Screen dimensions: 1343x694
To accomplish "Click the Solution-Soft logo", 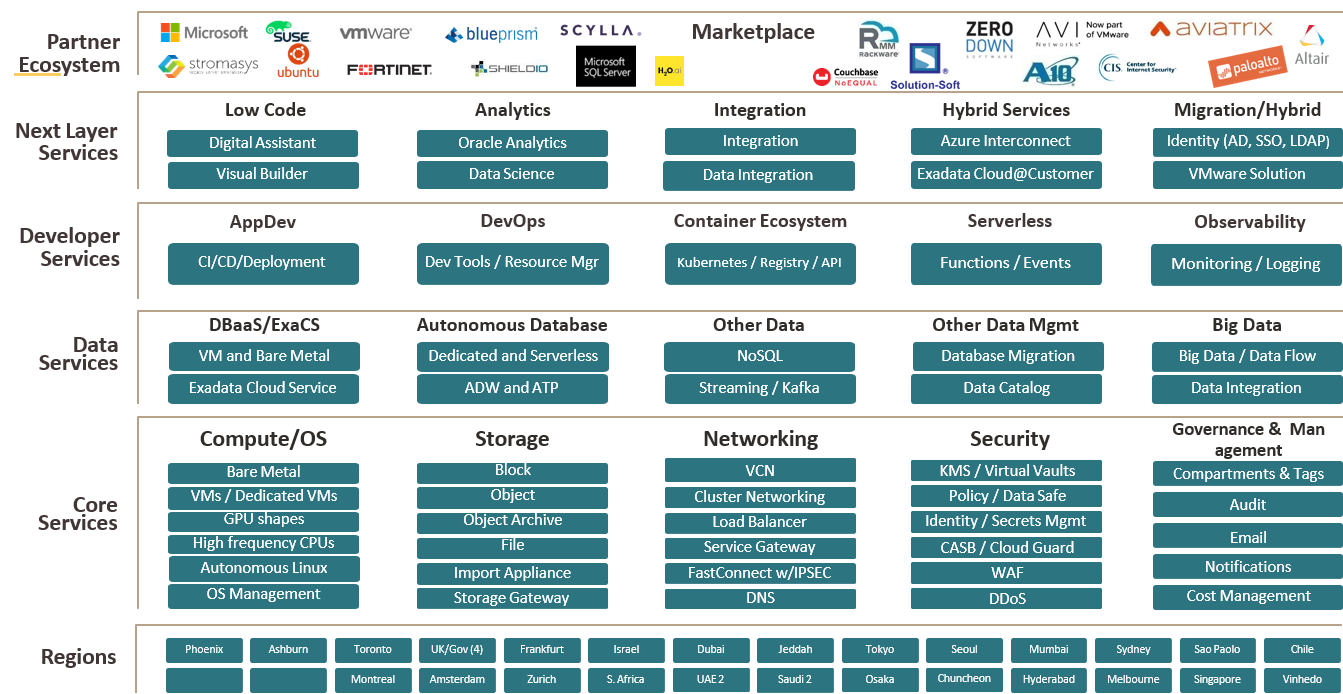I will tap(926, 67).
